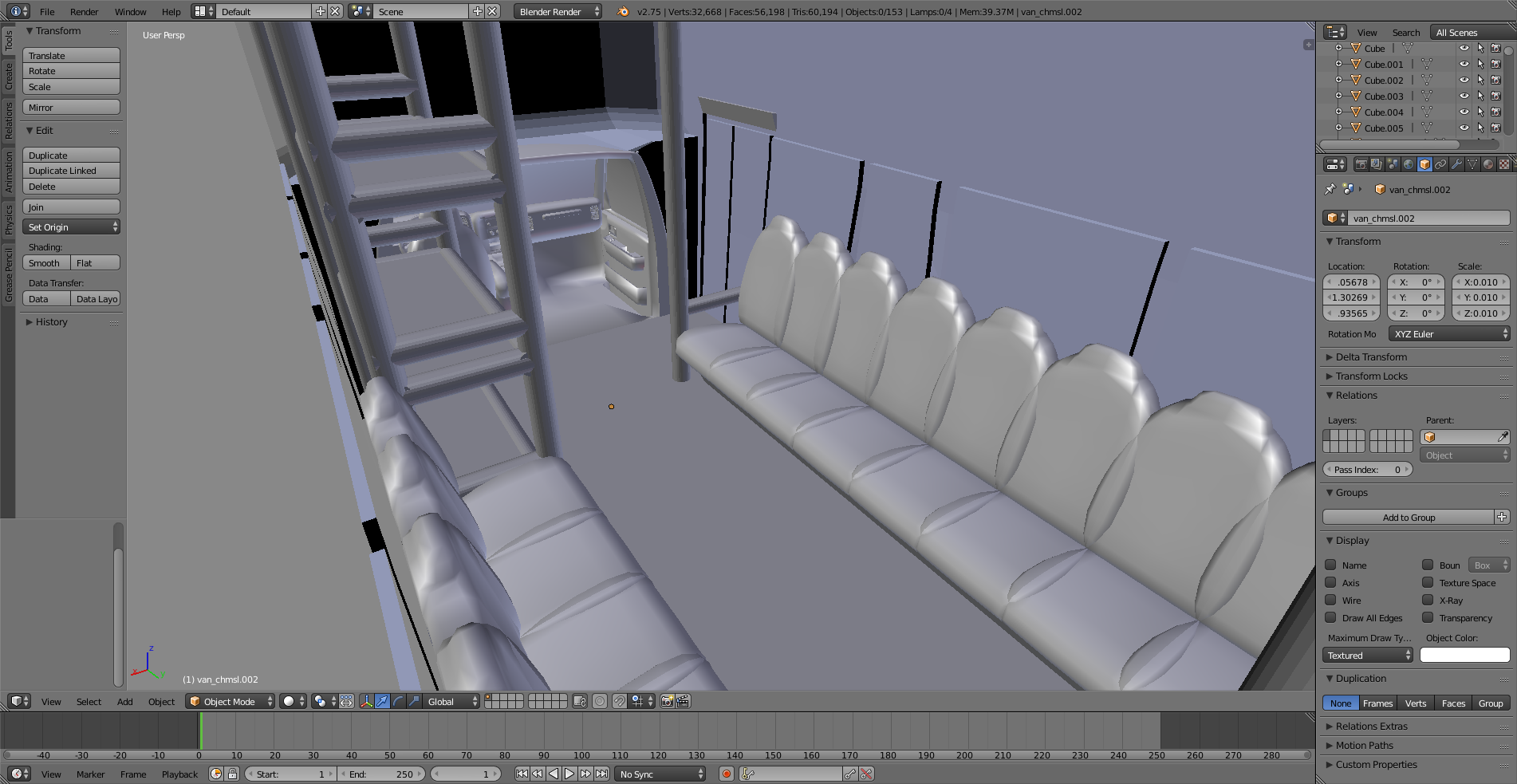Select the Scale manipulator icon
This screenshot has height=784, width=1517.
(x=414, y=701)
